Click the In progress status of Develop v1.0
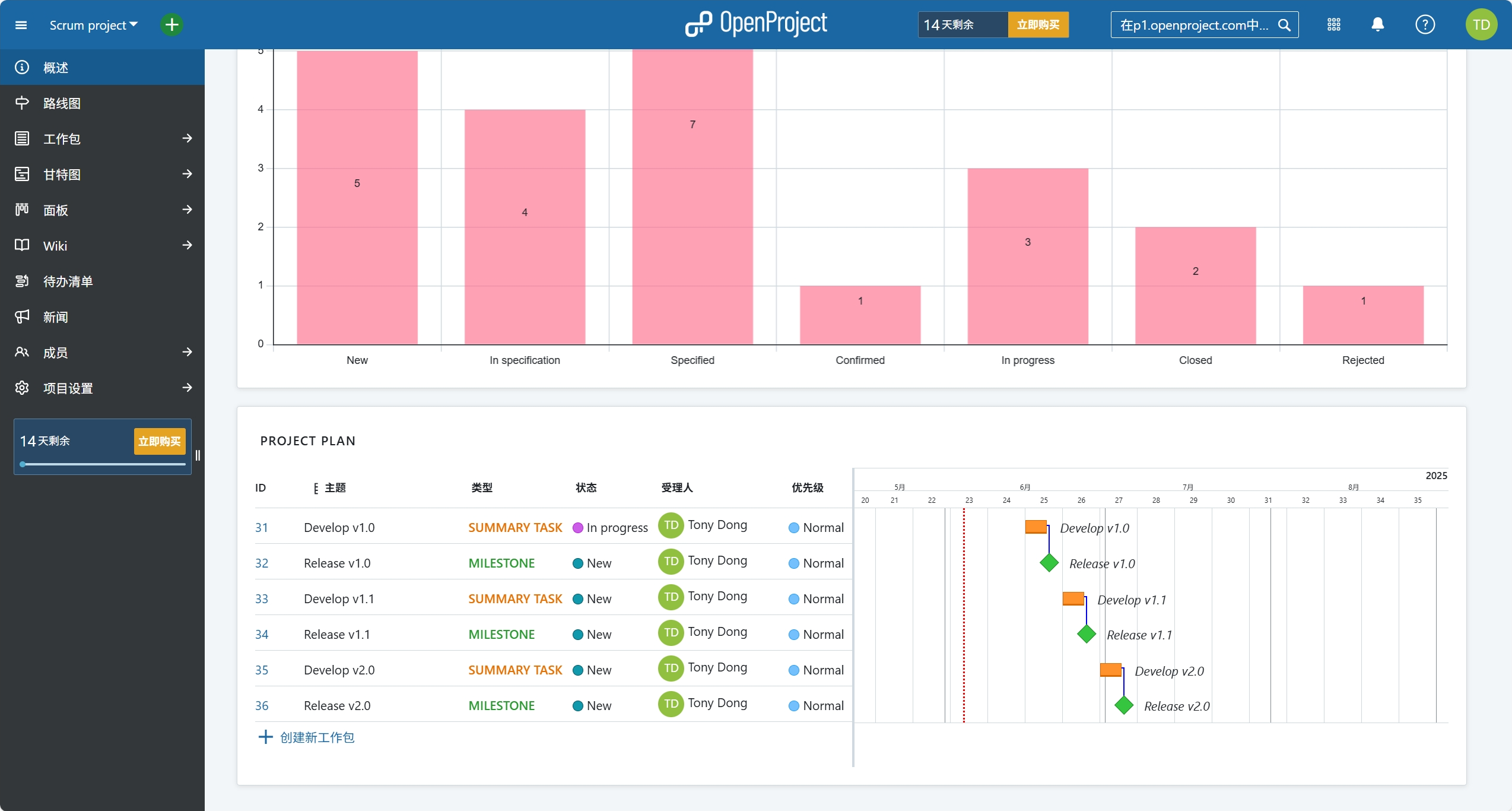 [611, 527]
